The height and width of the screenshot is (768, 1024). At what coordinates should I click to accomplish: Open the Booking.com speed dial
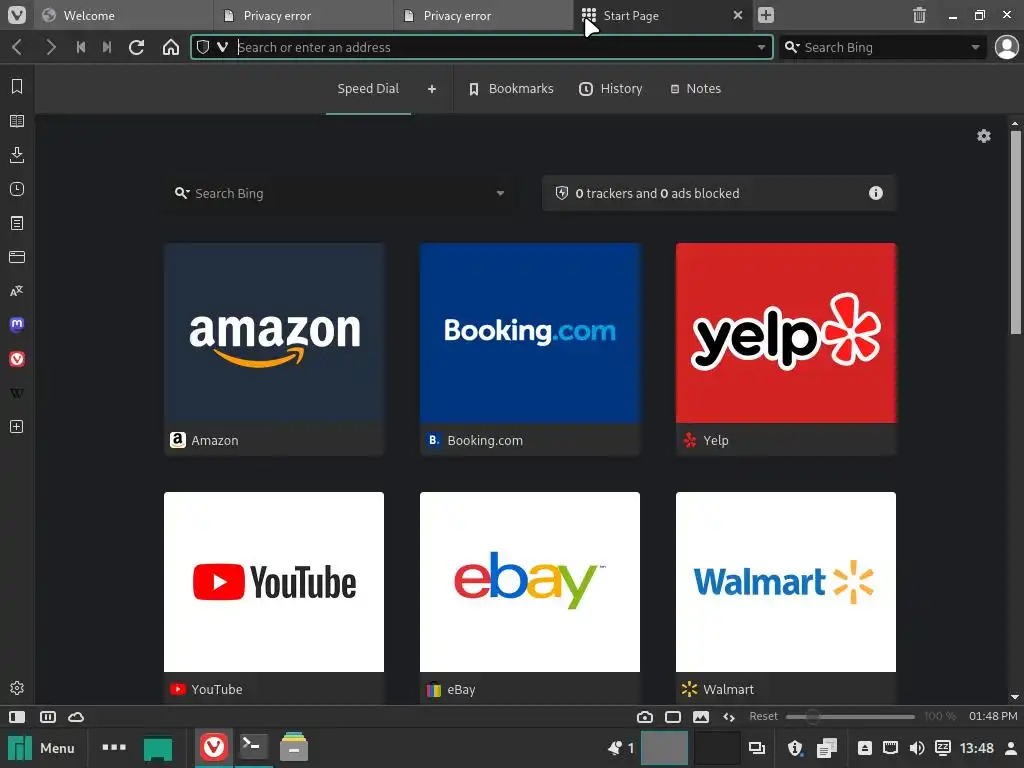click(x=530, y=349)
